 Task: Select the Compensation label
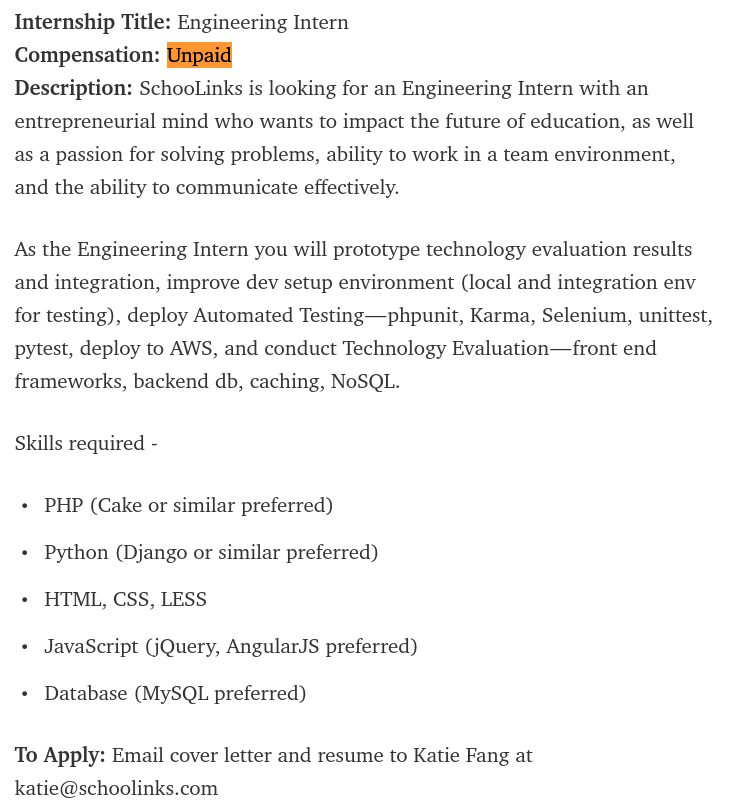click(x=87, y=55)
